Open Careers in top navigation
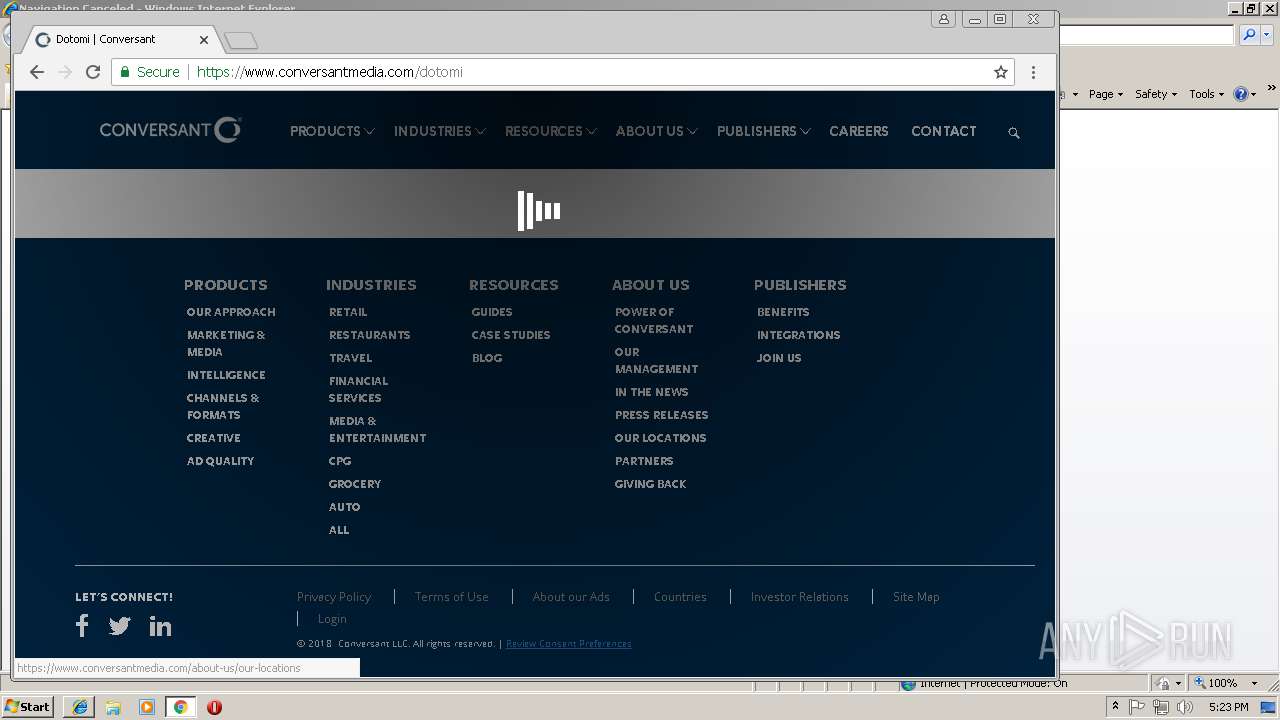 (859, 131)
